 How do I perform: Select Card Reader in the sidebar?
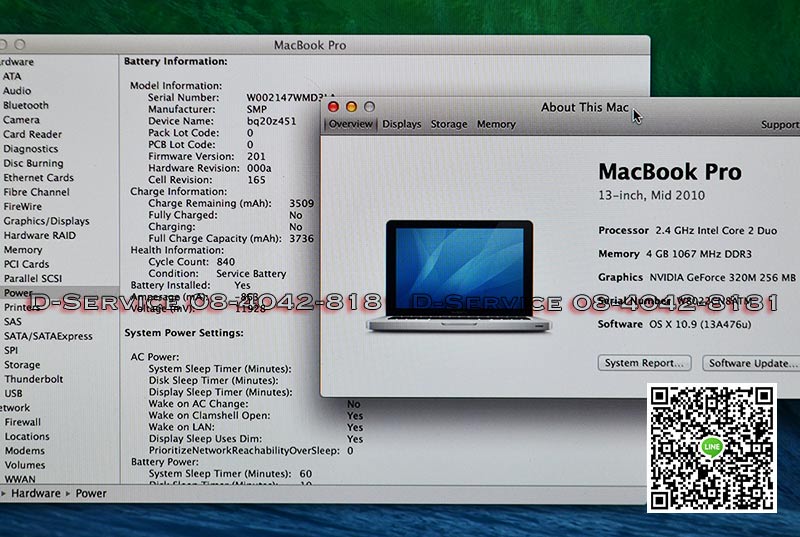point(32,134)
